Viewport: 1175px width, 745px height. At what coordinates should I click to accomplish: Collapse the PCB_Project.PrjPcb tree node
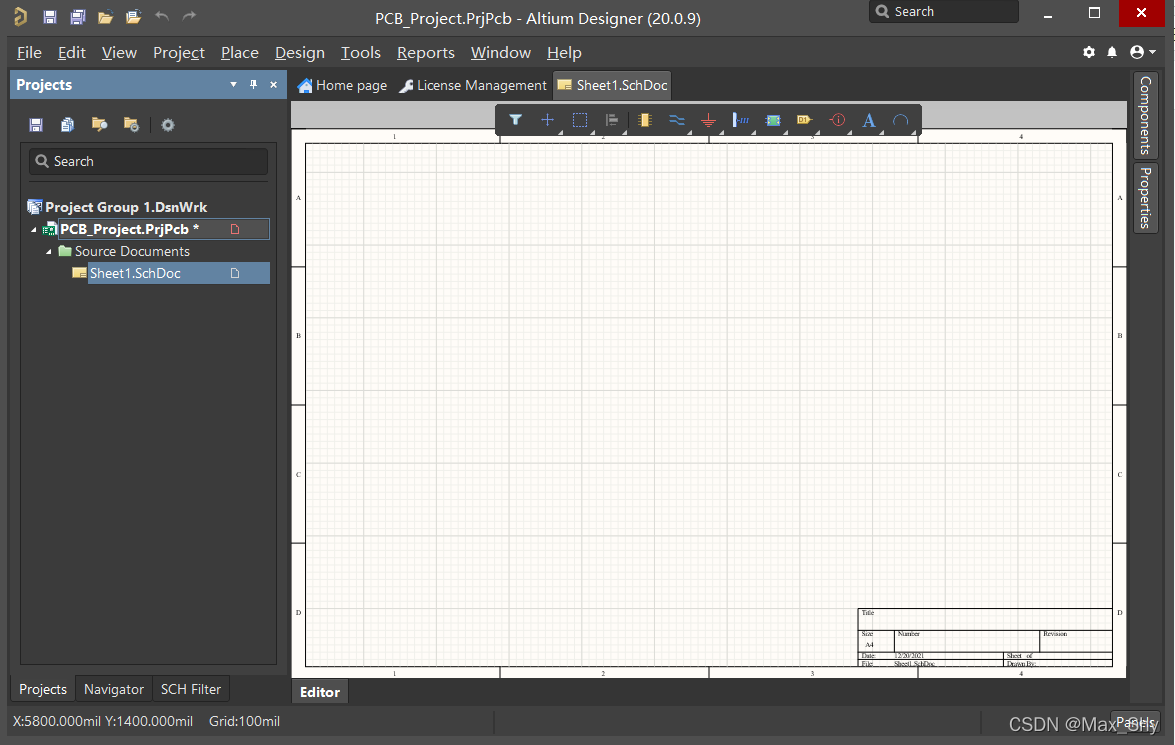[x=34, y=229]
